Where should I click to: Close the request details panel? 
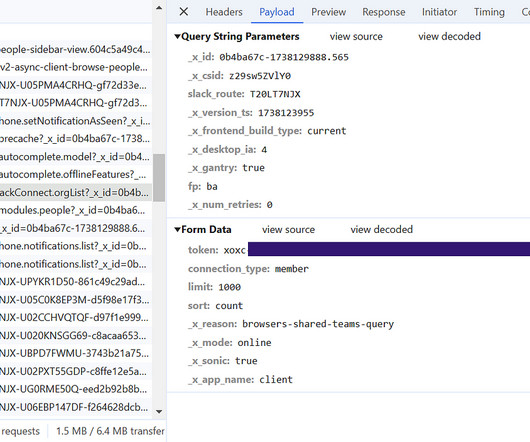tap(184, 12)
